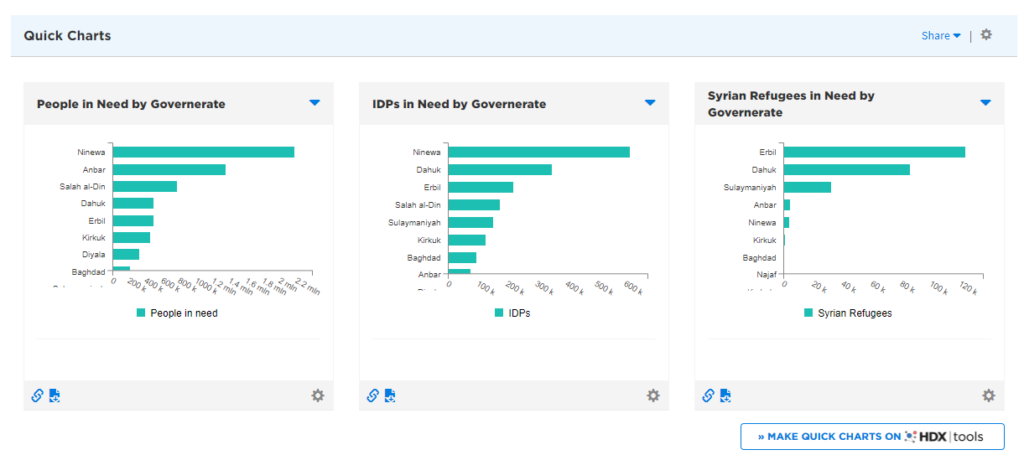Toggle the People in need legend series
The height and width of the screenshot is (455, 1024).
click(x=177, y=313)
